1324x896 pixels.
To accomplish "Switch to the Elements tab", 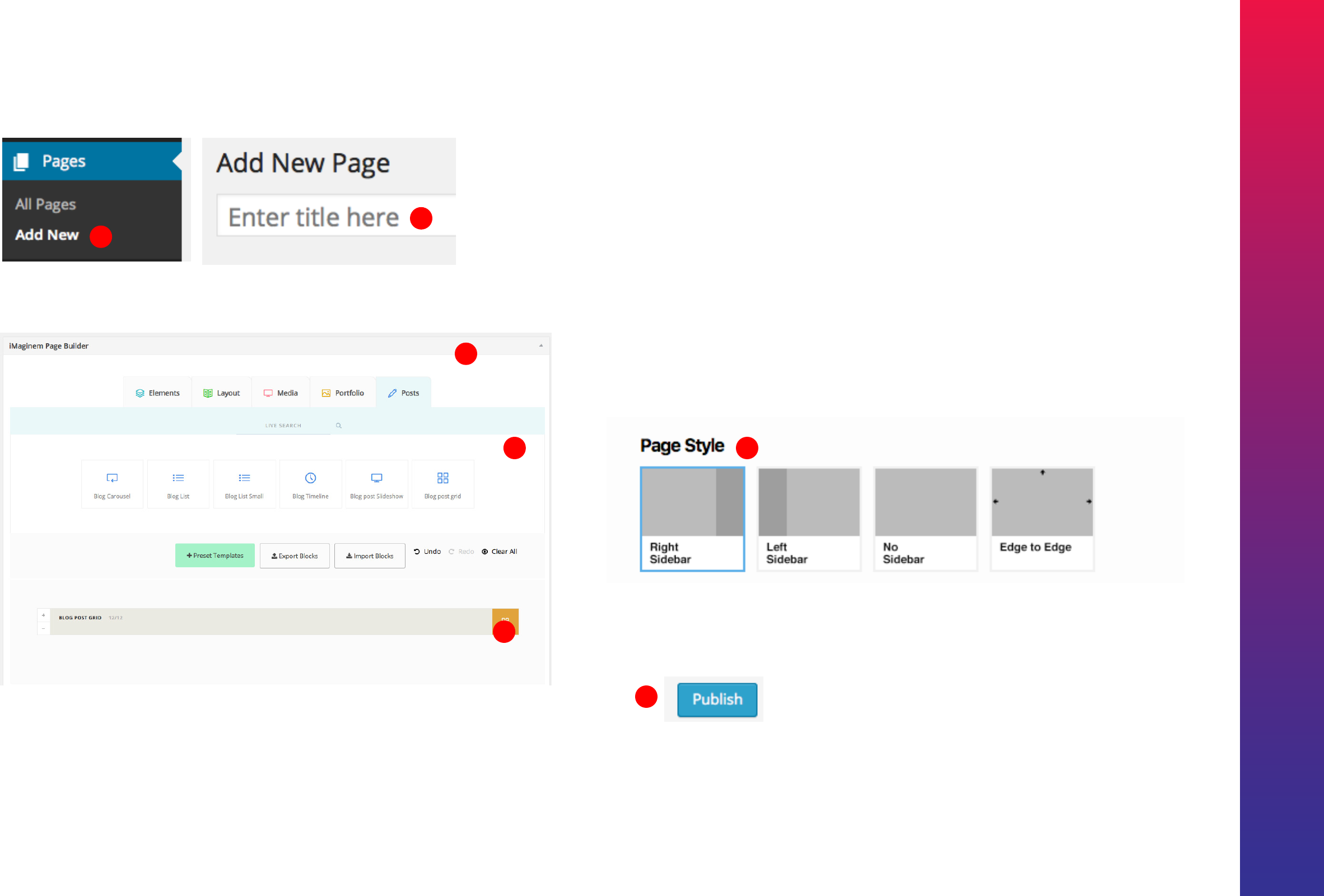I will (x=157, y=393).
